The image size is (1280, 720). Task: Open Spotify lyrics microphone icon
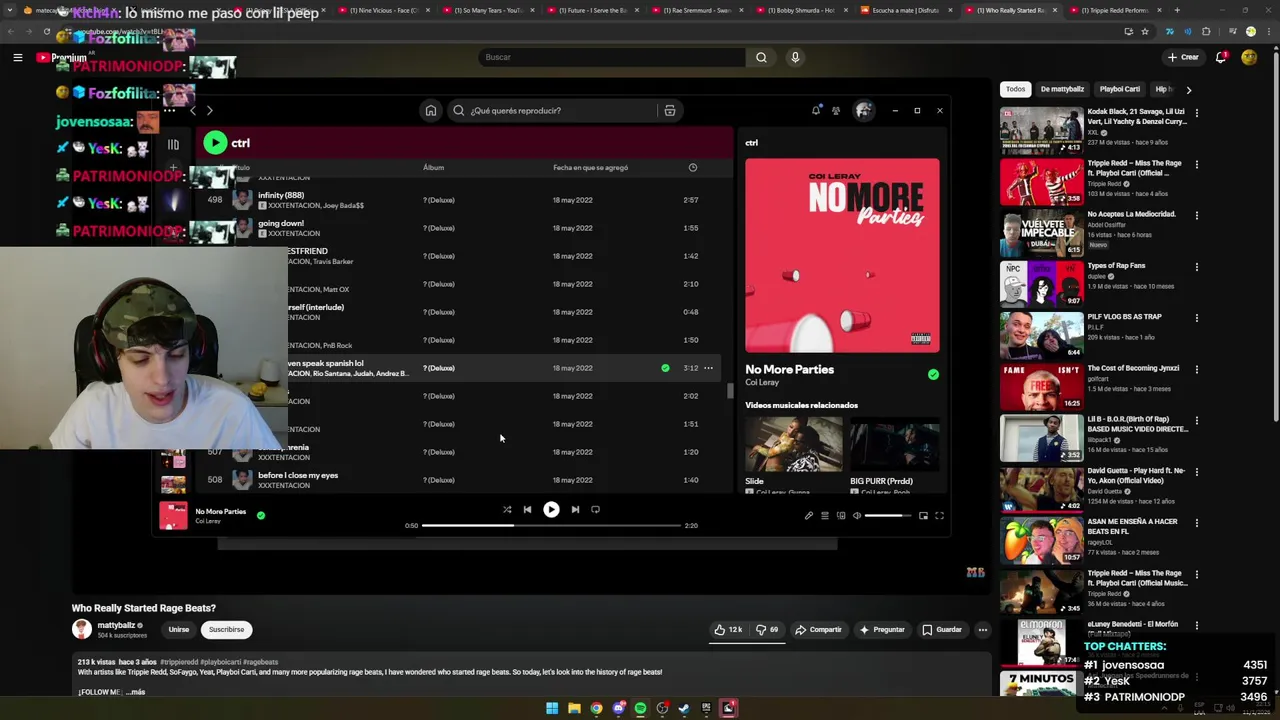coord(809,516)
